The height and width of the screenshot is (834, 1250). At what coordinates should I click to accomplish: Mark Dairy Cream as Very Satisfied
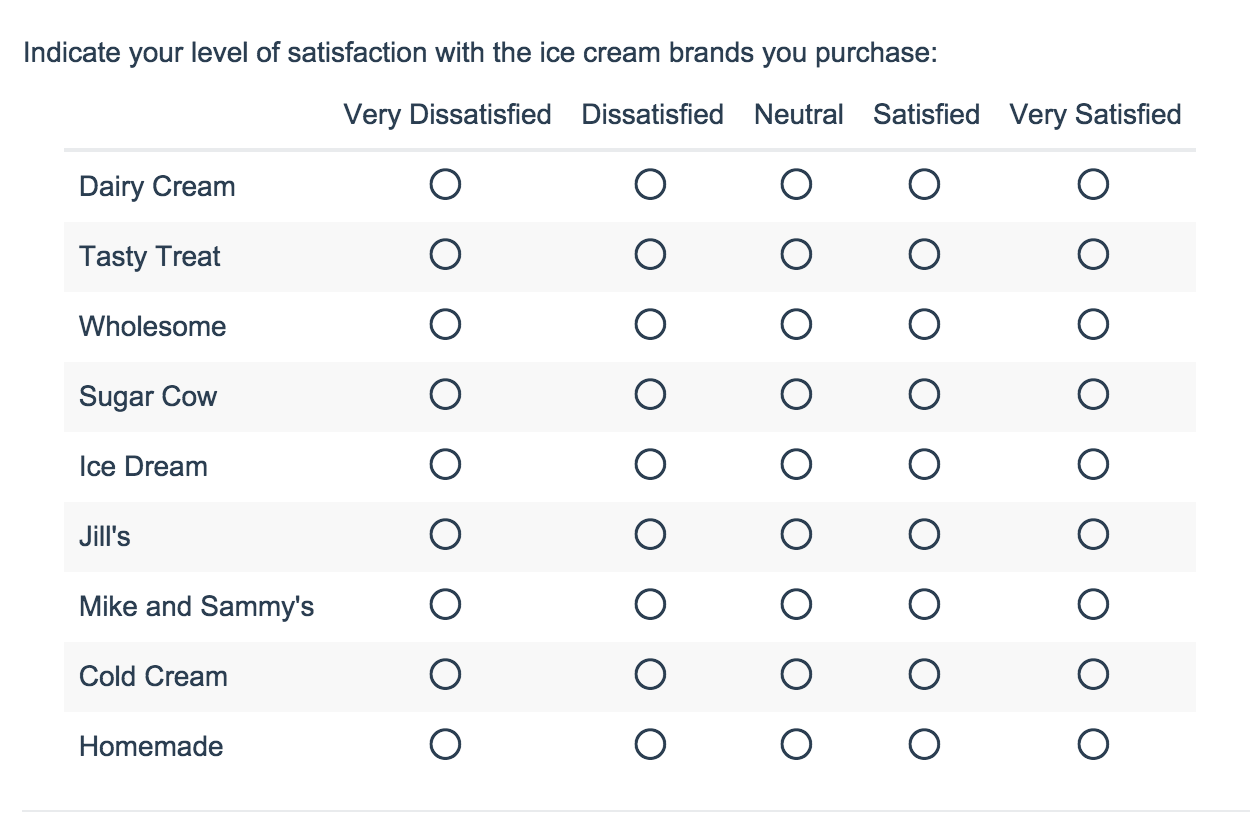1093,185
